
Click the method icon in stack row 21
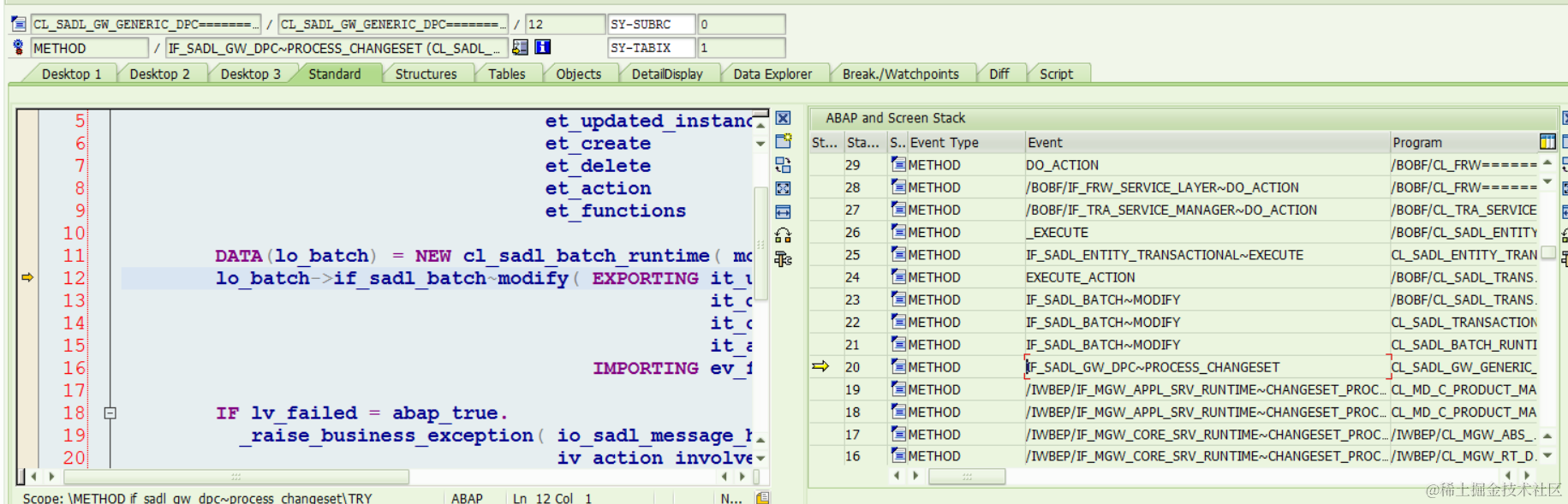pyautogui.click(x=898, y=344)
